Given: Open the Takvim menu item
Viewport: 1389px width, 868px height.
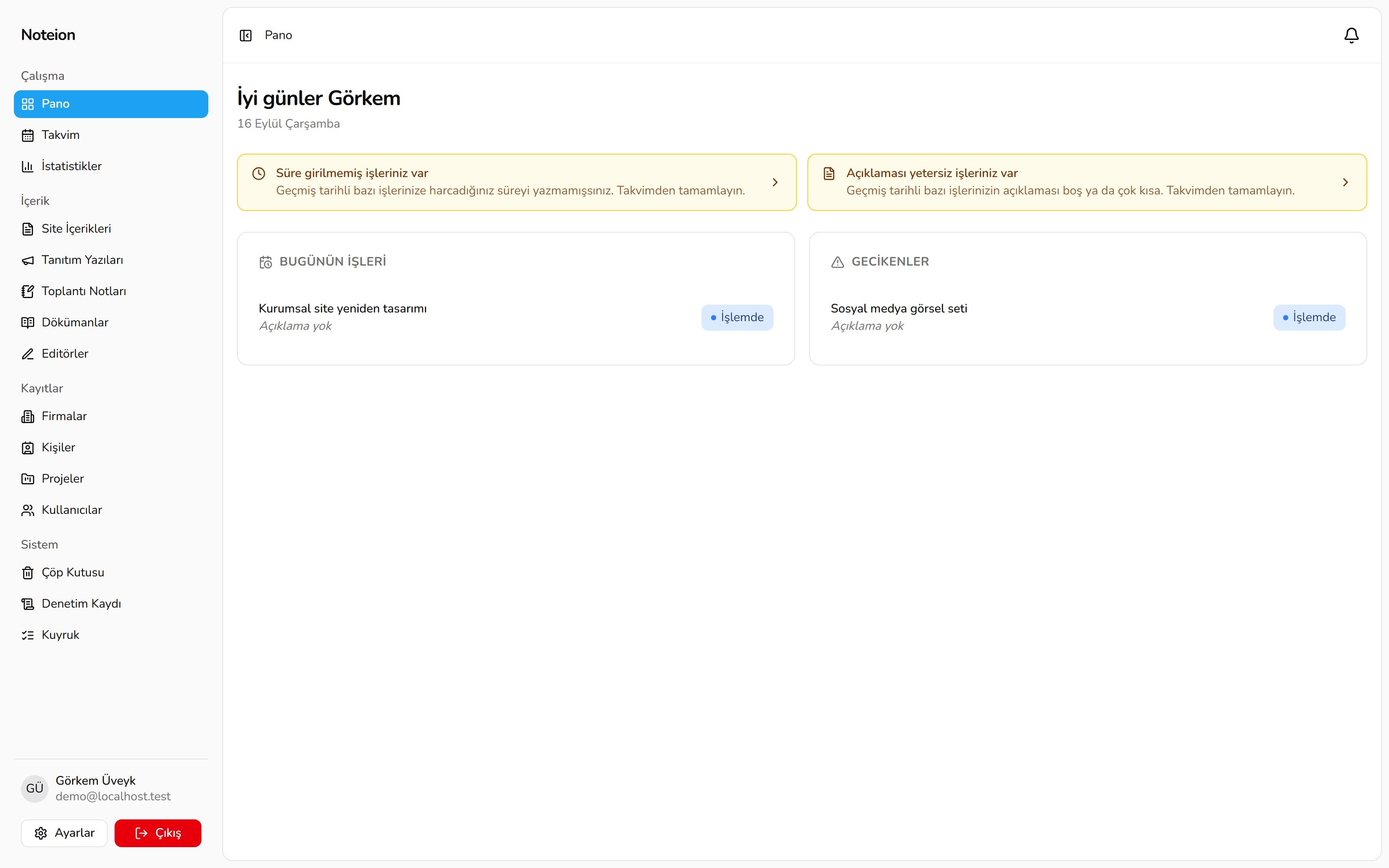Looking at the screenshot, I should (111, 135).
